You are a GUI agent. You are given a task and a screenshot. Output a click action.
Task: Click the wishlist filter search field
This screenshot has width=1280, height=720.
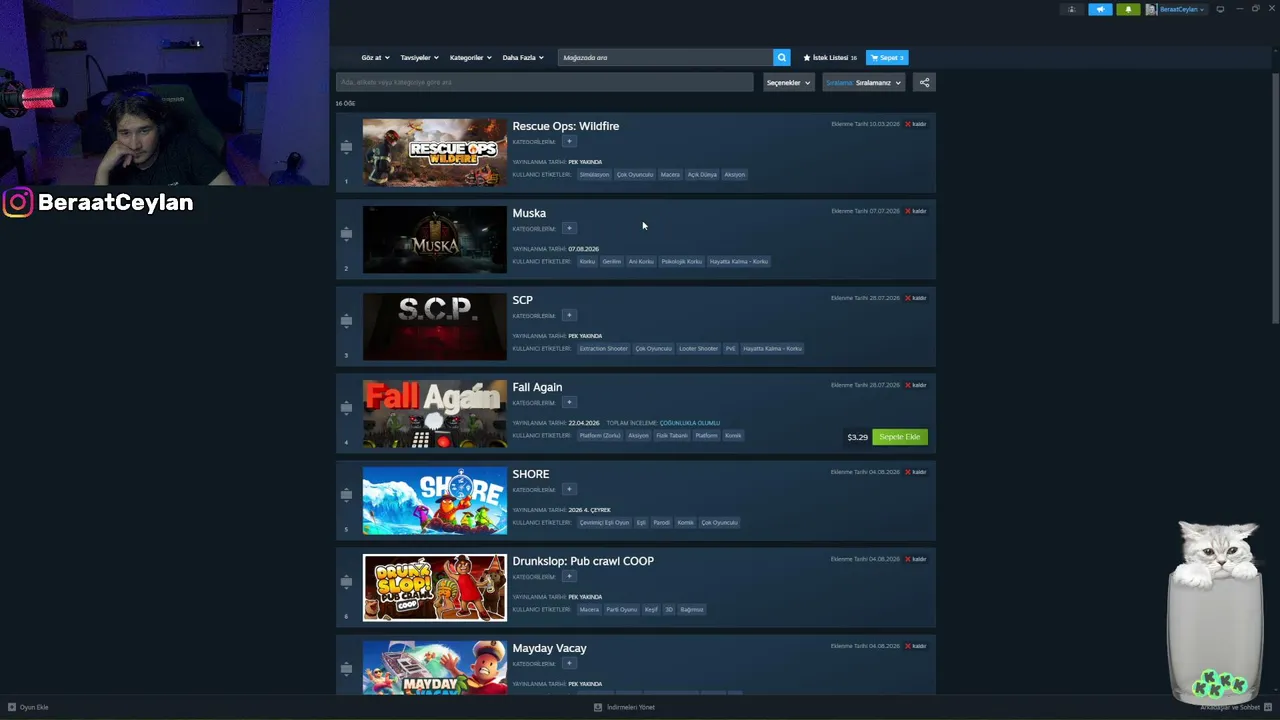pos(545,82)
